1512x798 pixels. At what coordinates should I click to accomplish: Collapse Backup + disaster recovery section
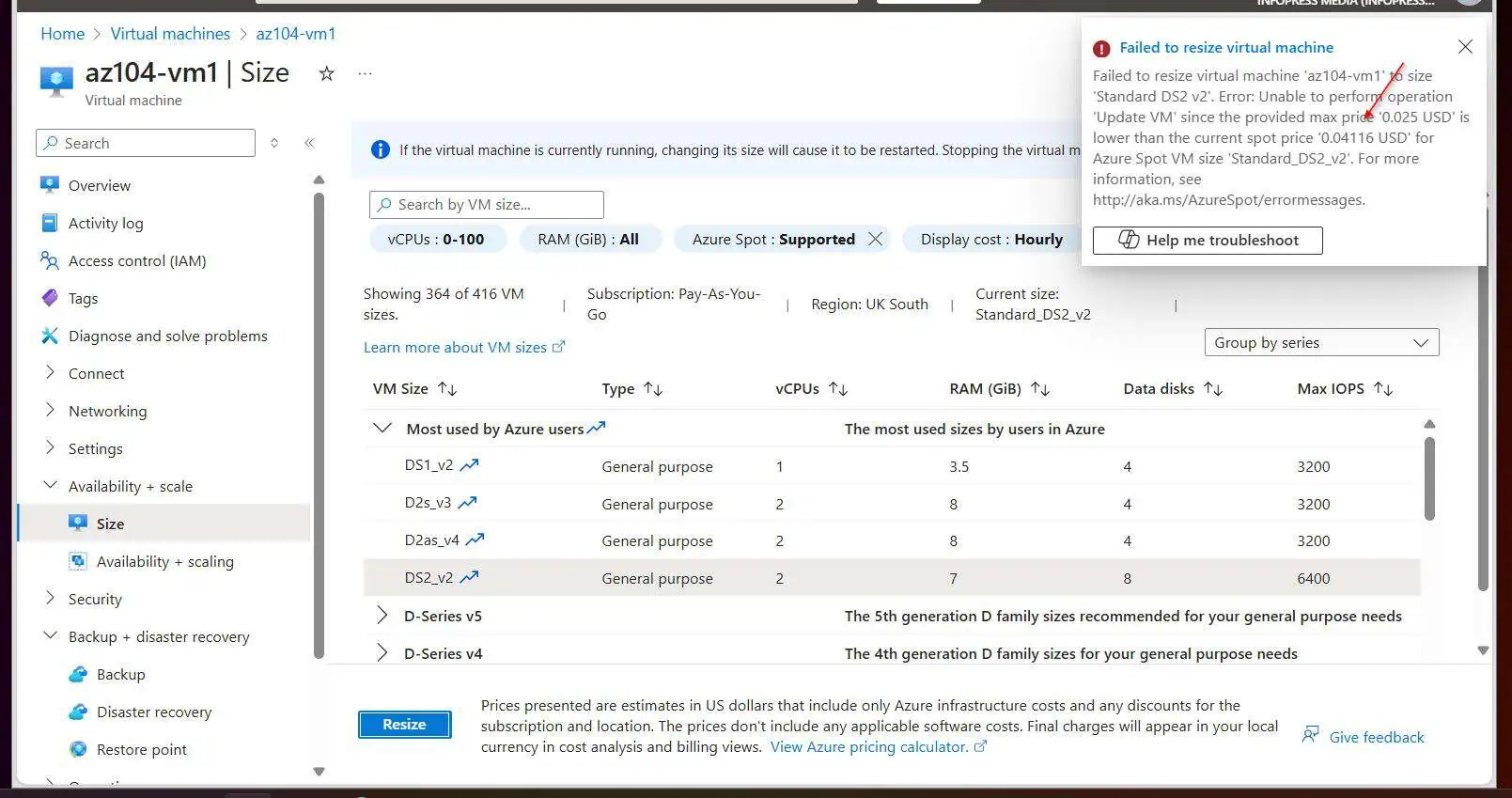click(x=50, y=636)
